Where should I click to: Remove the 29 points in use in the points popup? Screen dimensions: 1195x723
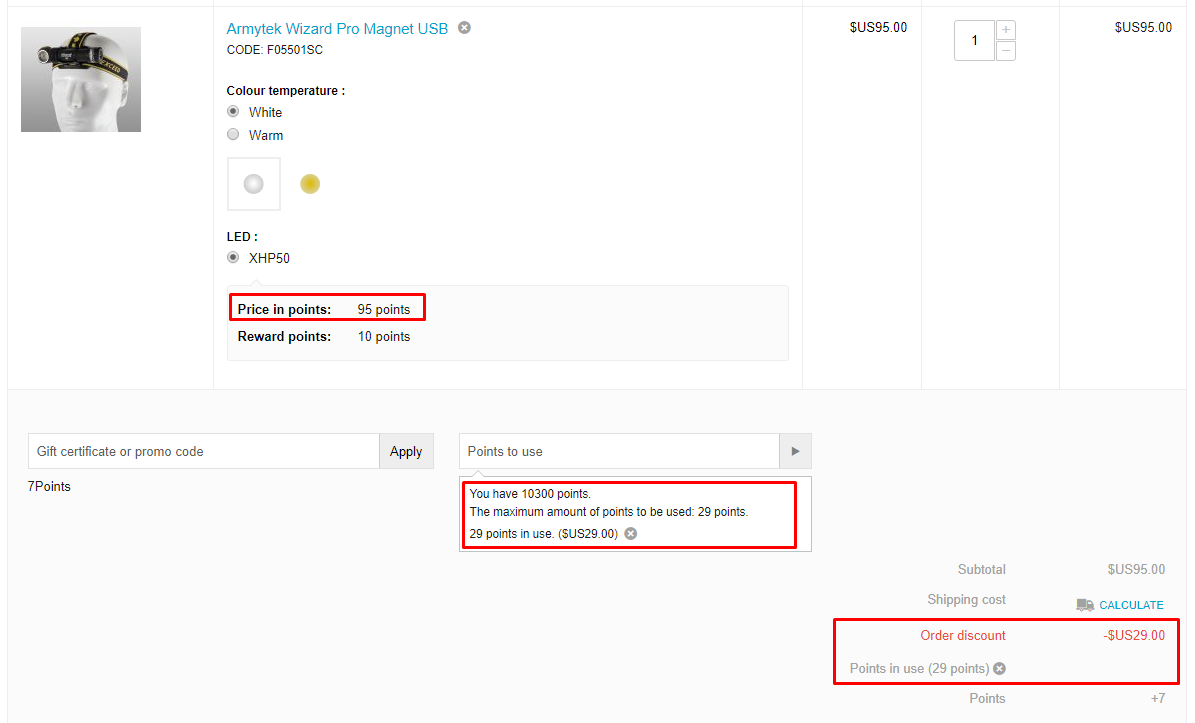click(631, 533)
